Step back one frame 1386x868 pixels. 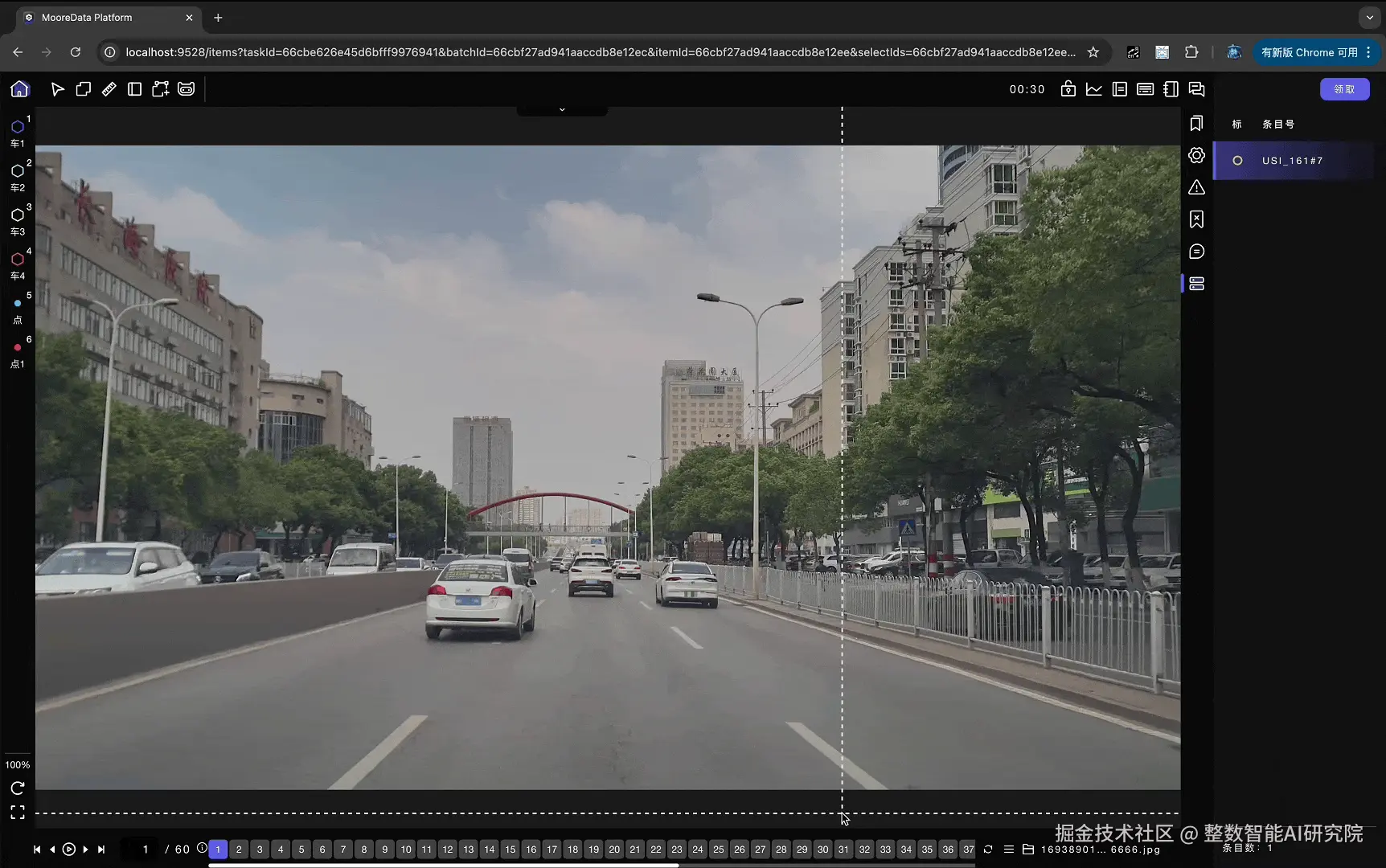point(52,850)
